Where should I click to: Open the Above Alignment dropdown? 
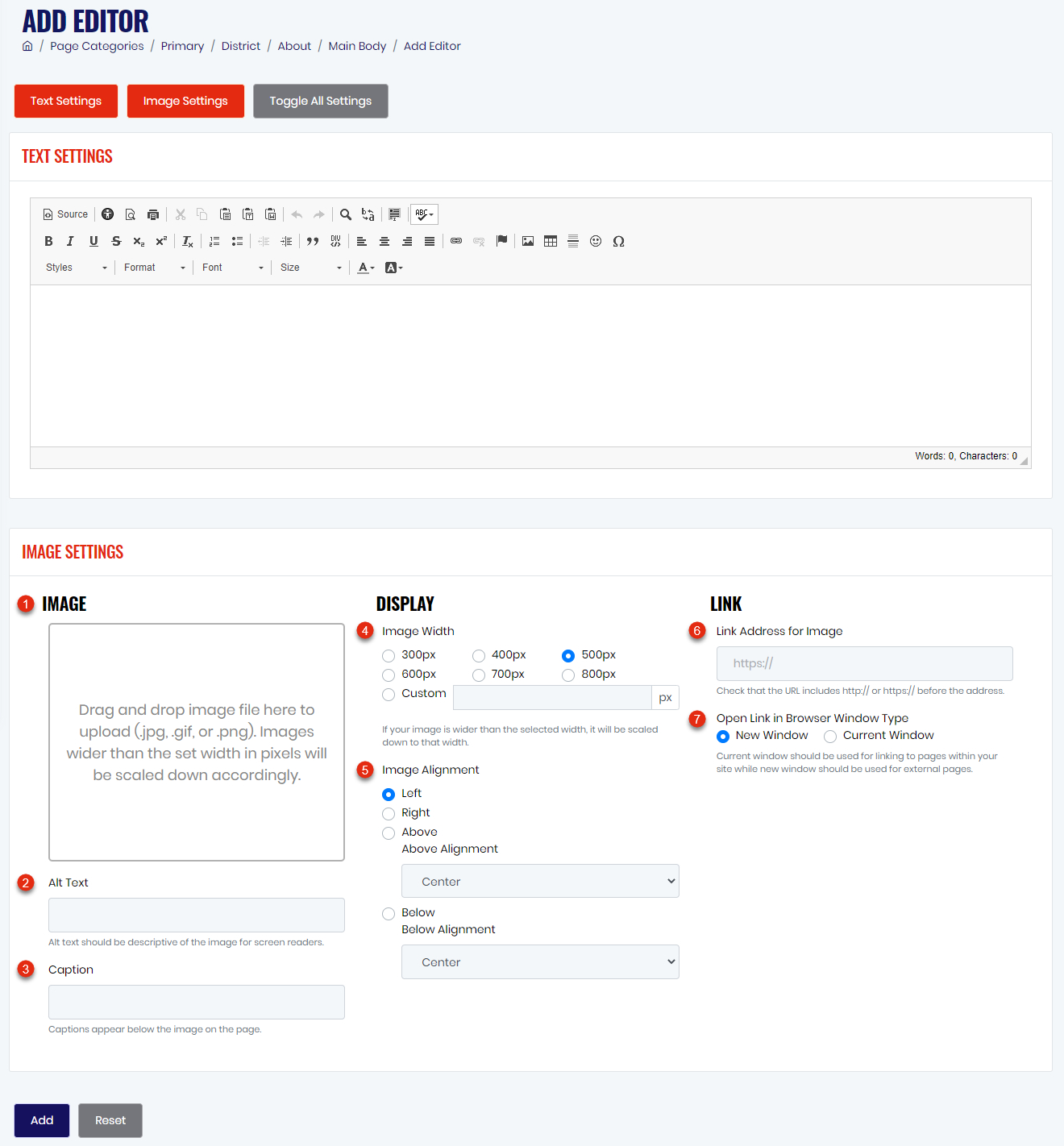[x=540, y=881]
